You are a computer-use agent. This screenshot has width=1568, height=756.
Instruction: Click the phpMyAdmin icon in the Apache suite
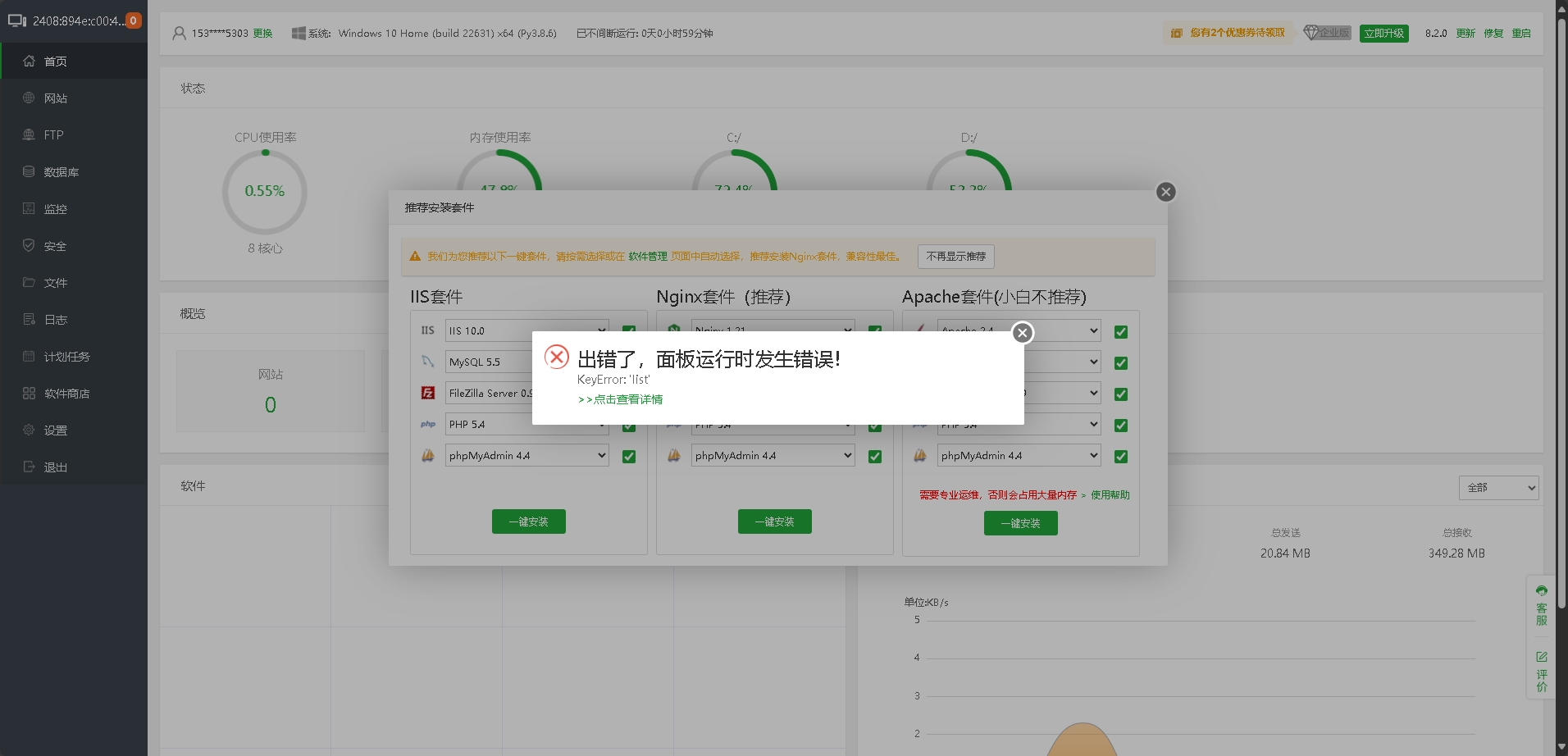coord(920,455)
